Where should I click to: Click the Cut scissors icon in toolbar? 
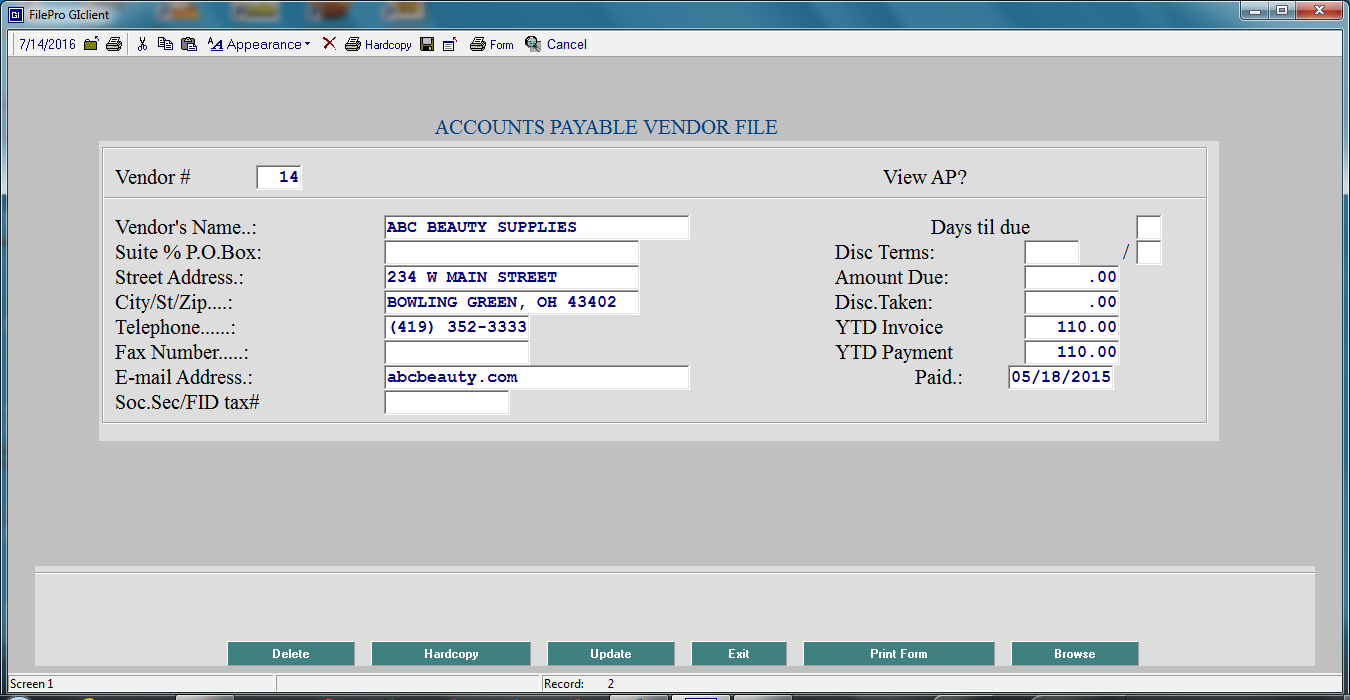click(142, 44)
